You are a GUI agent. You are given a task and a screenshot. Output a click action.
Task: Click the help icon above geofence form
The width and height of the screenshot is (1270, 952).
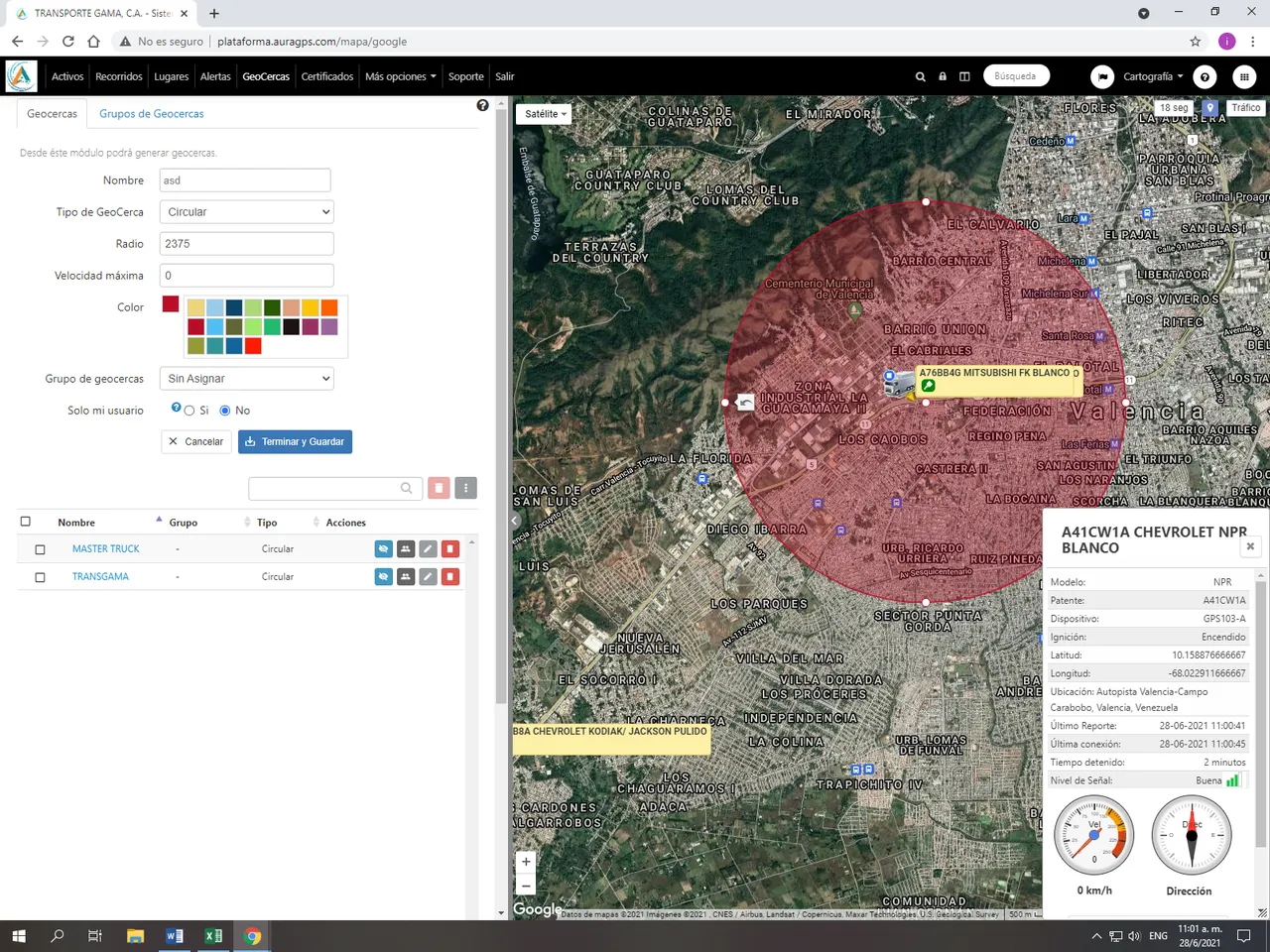click(482, 105)
